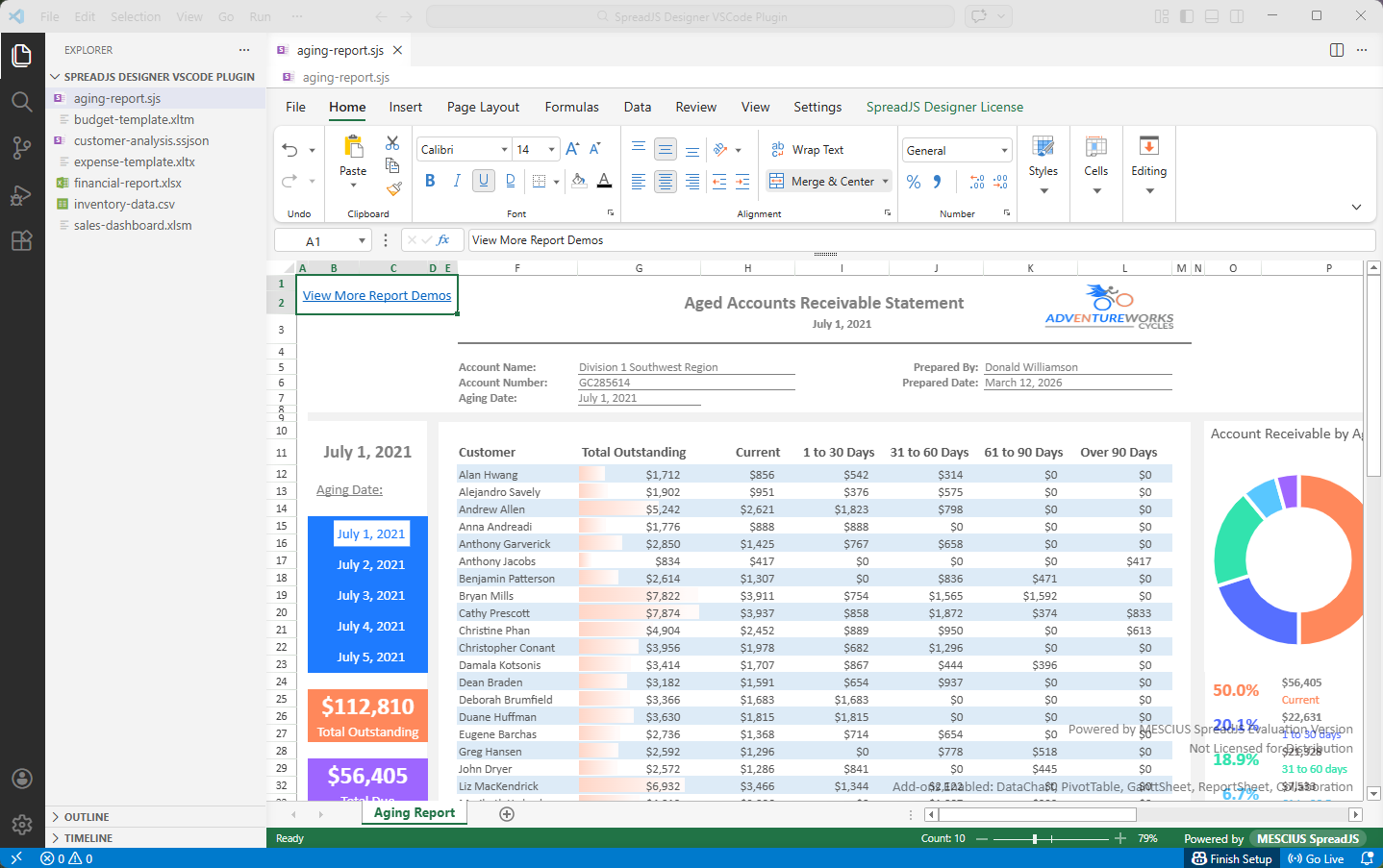The width and height of the screenshot is (1383, 868).
Task: Toggle the Panel layout icon in title bar
Action: [x=1212, y=16]
